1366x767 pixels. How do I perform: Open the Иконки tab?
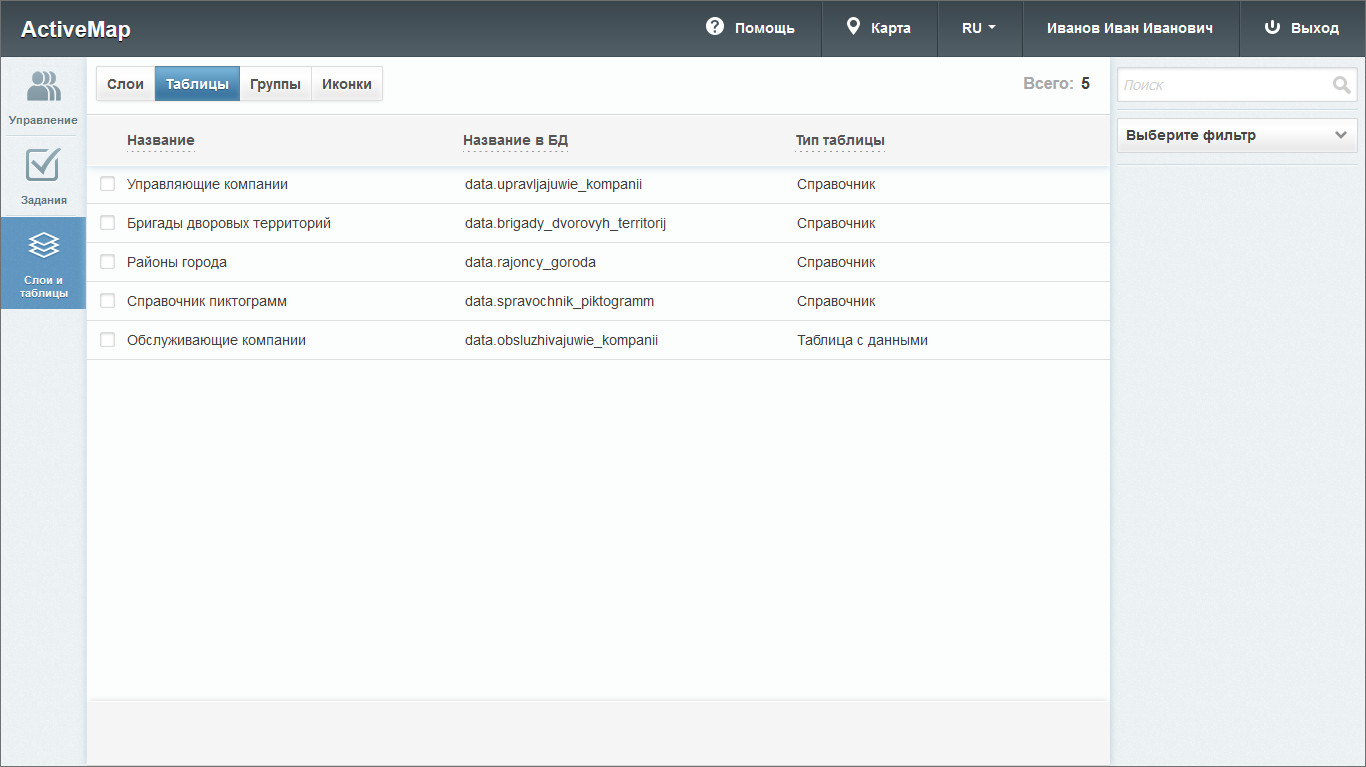point(346,84)
